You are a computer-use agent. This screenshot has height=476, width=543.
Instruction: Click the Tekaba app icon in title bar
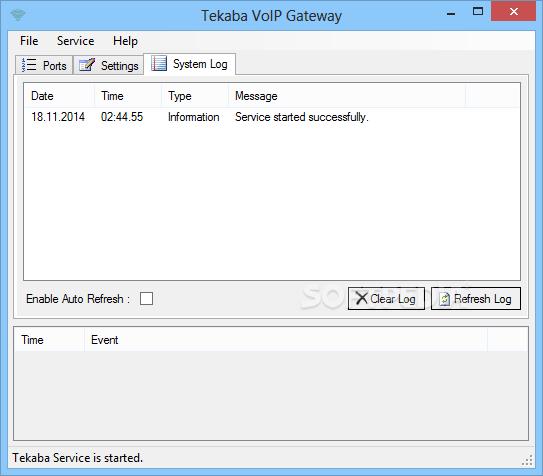coord(18,15)
